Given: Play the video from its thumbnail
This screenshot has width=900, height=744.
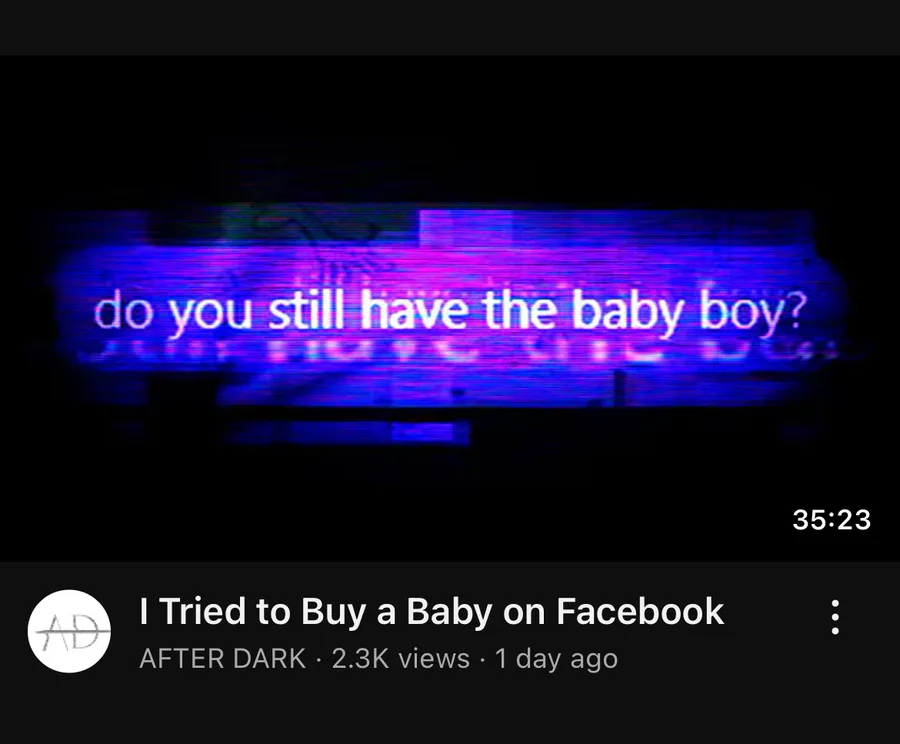Looking at the screenshot, I should pyautogui.click(x=450, y=308).
